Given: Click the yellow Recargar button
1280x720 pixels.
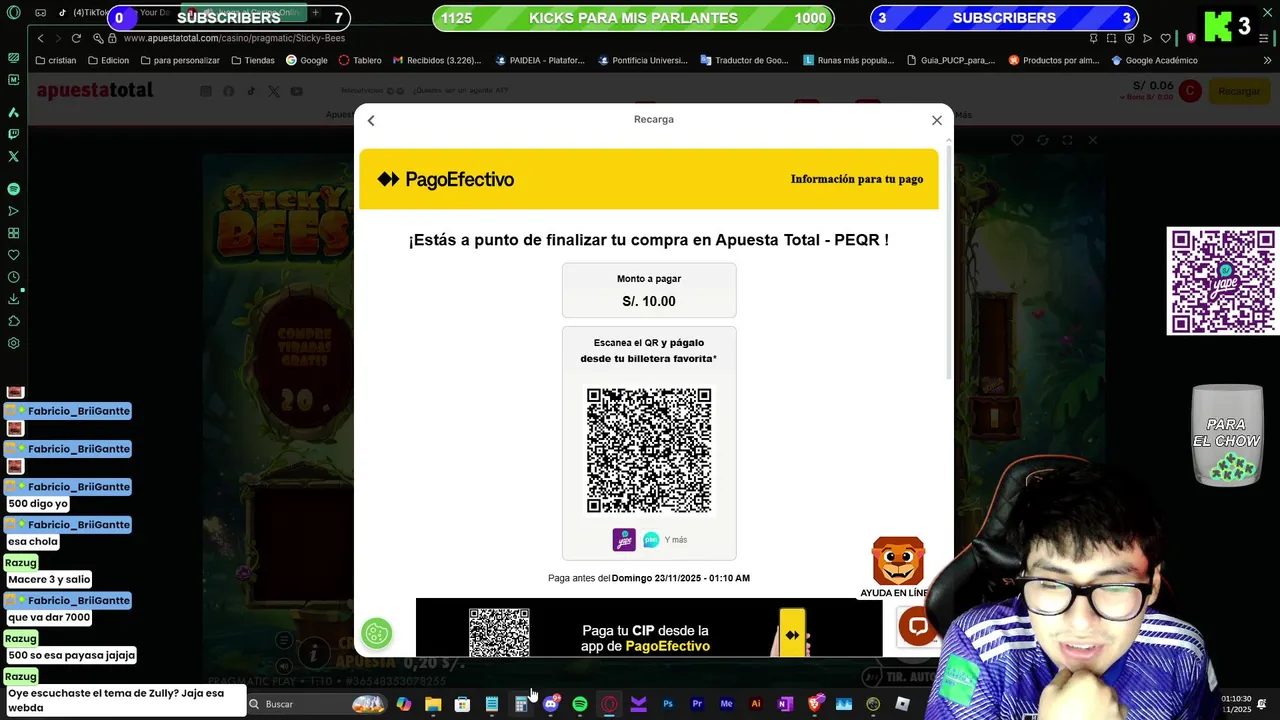Looking at the screenshot, I should pos(1239,91).
